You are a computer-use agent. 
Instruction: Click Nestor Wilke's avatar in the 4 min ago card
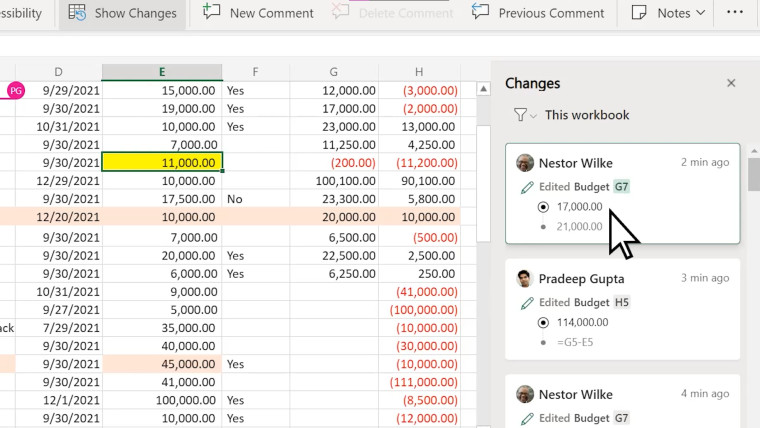[x=525, y=394]
